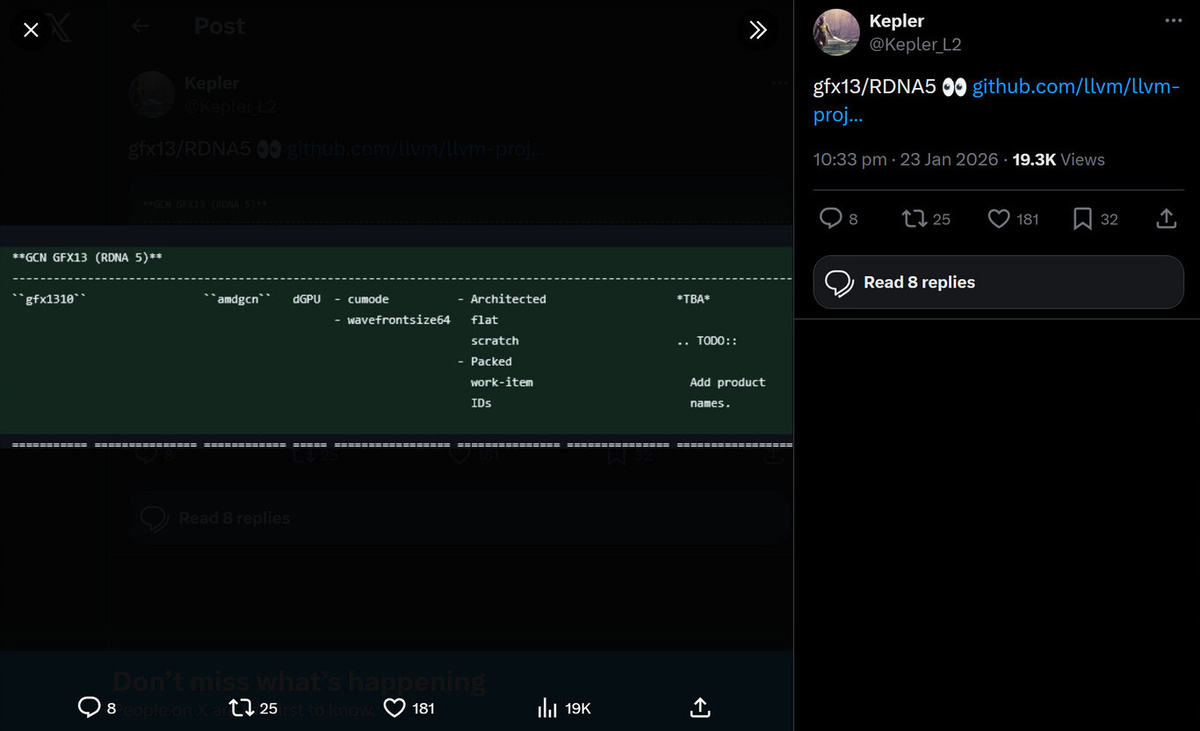Repost via the bottom-bar icon with 25
The width and height of the screenshot is (1200, 731).
pyautogui.click(x=253, y=708)
